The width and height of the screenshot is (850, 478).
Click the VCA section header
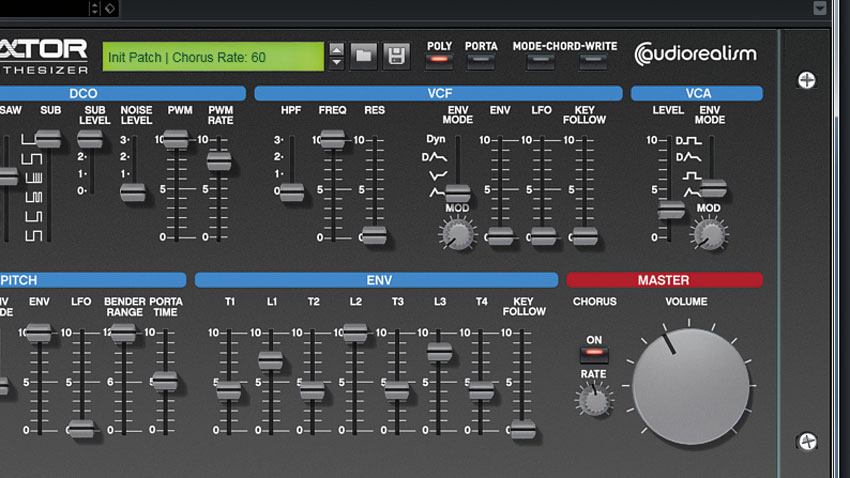point(697,93)
